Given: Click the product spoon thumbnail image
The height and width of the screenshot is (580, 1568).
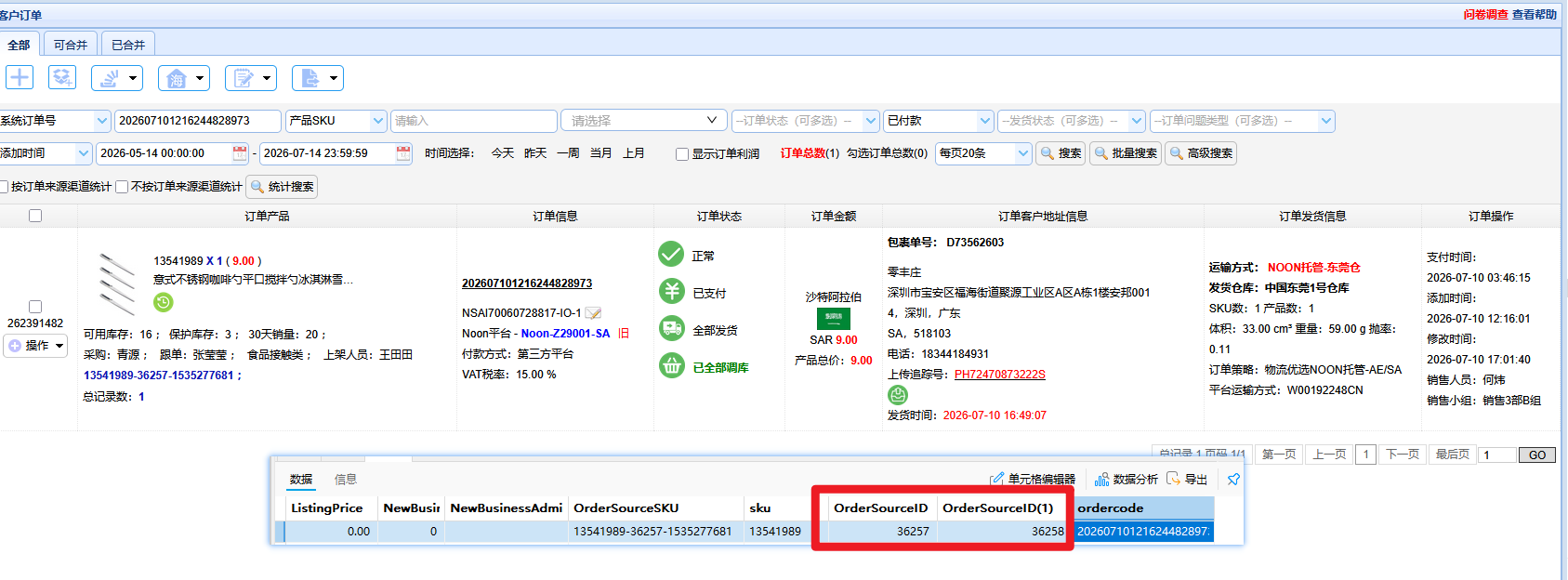Looking at the screenshot, I should coord(118,283).
